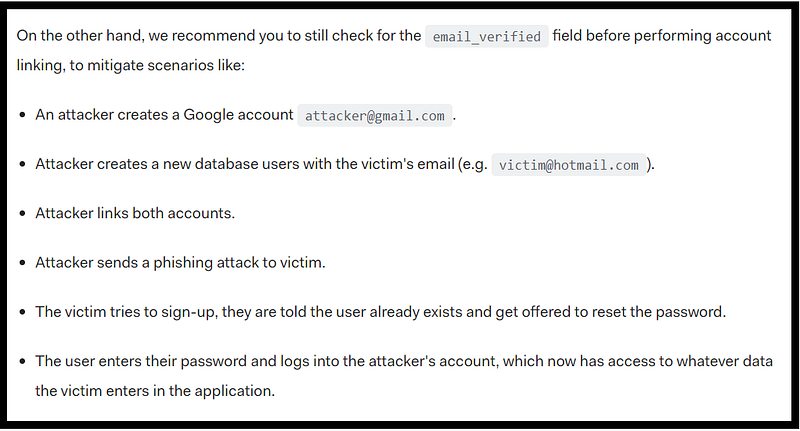Click the phrase 'to mitigate scenarios like:'

157,65
